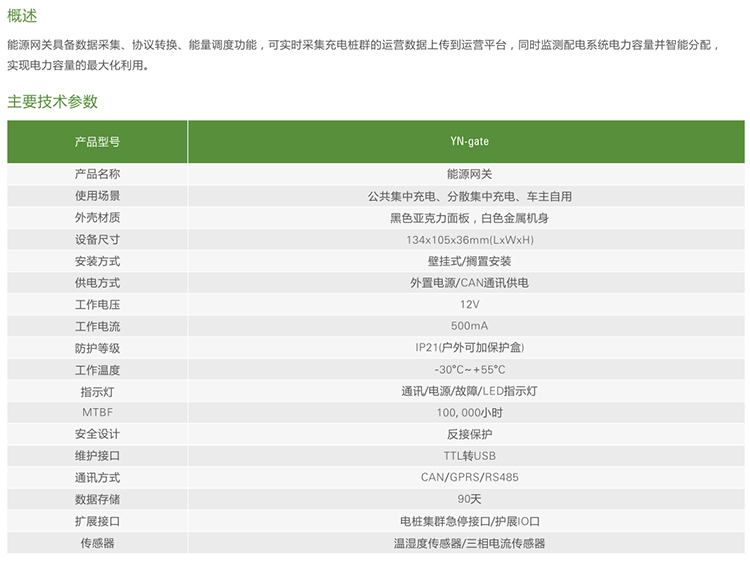Image resolution: width=750 pixels, height=561 pixels.
Task: Click the 主要技术参数 heading
Action: click(53, 101)
